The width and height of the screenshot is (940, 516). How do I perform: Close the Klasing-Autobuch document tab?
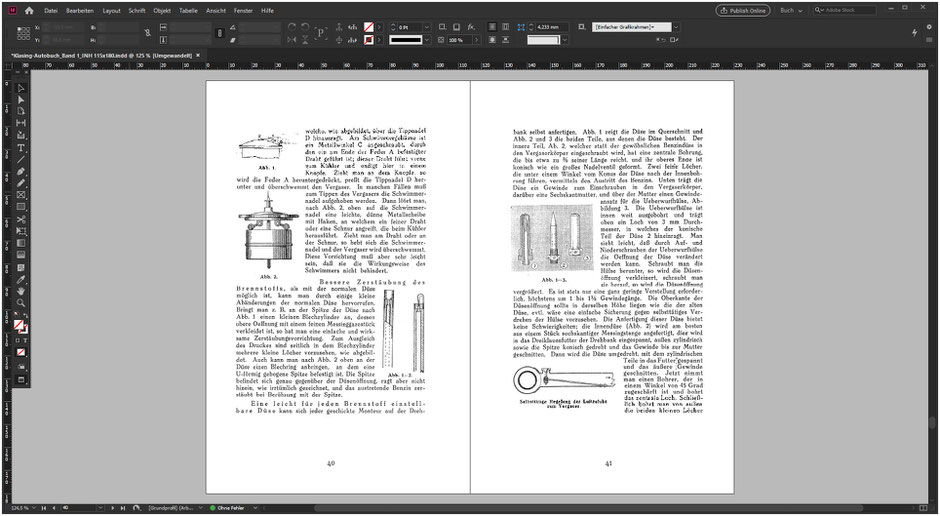198,55
